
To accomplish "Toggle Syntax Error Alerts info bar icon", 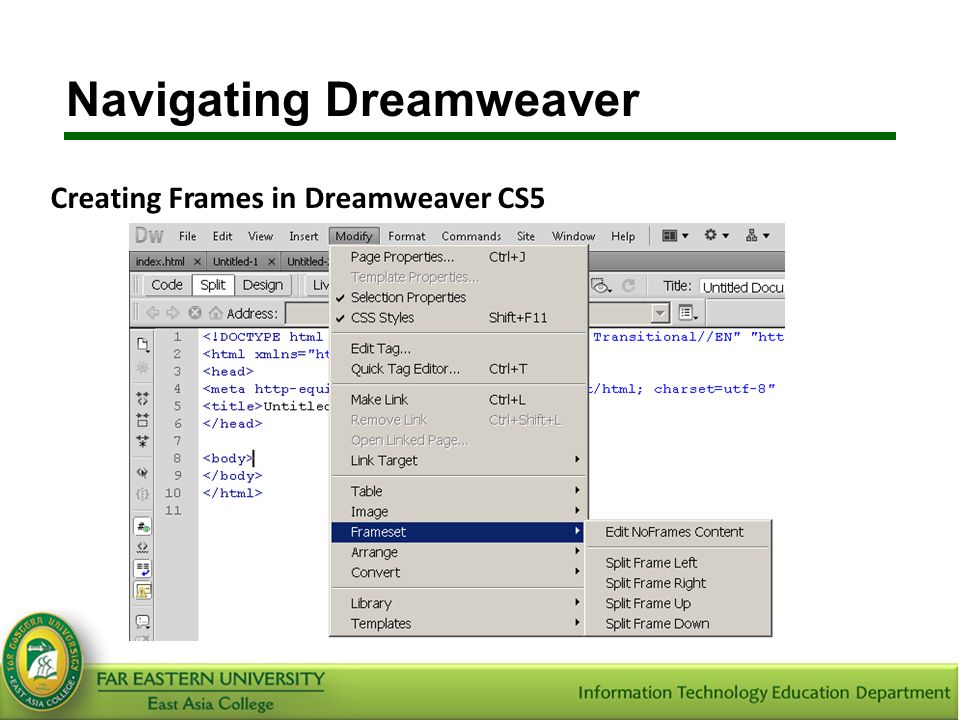I will coord(143,590).
